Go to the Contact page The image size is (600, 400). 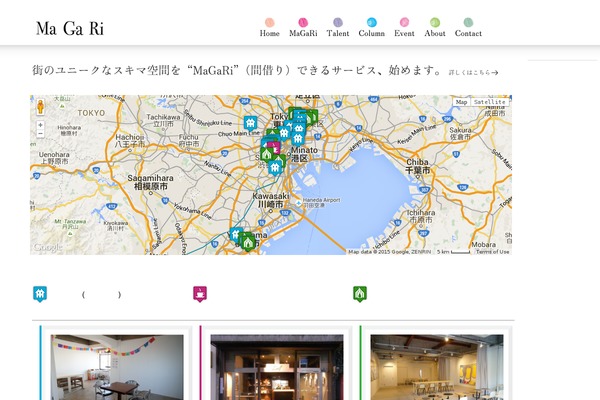coord(468,27)
